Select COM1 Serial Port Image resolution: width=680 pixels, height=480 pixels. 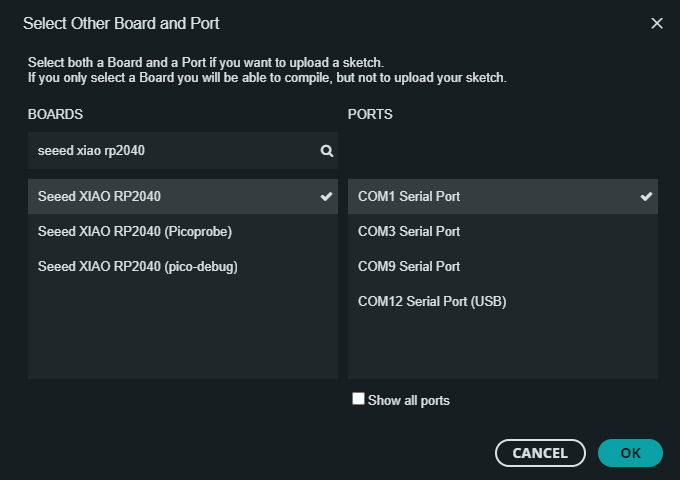tap(503, 196)
